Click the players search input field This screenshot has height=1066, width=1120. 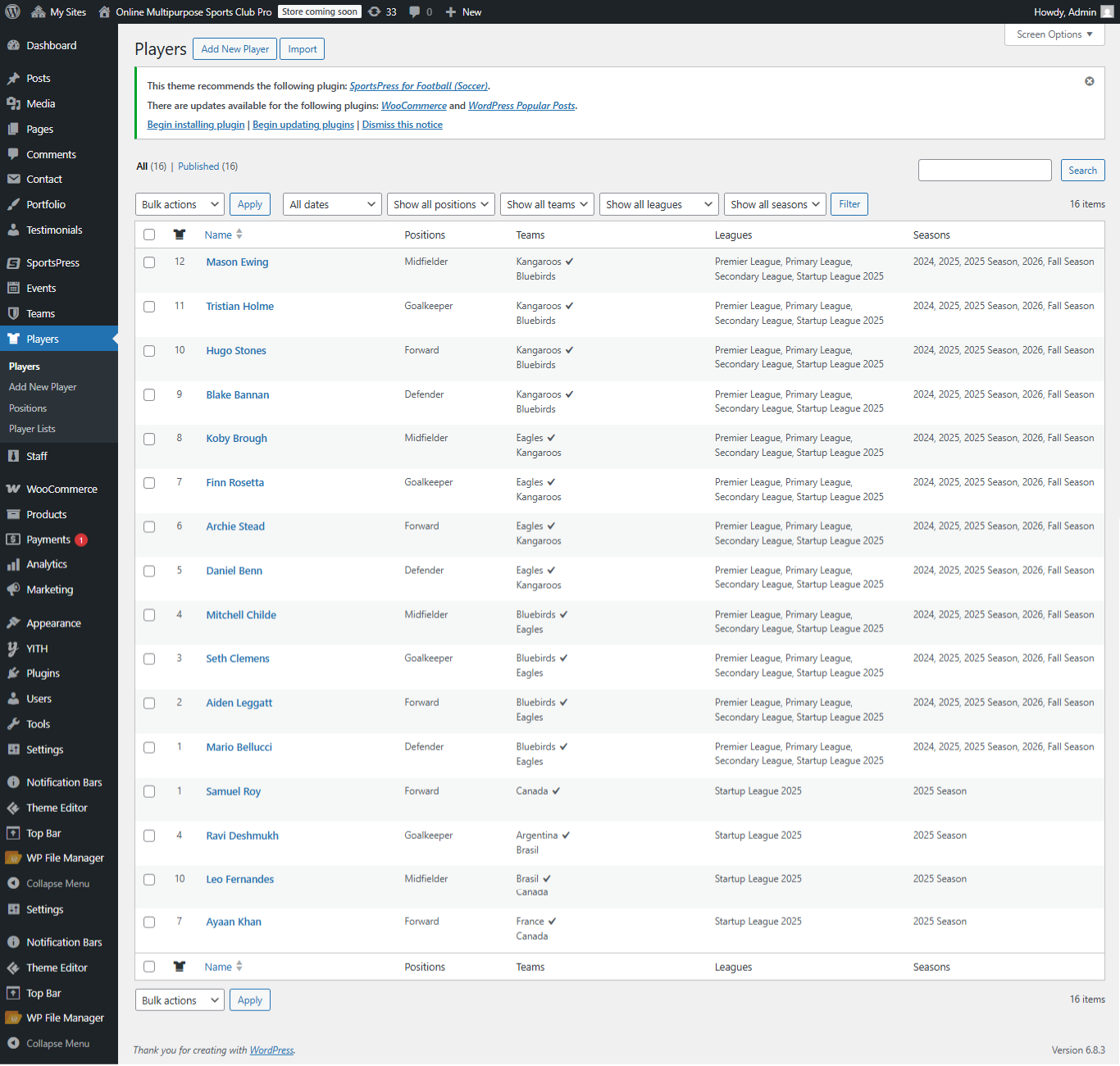(984, 171)
